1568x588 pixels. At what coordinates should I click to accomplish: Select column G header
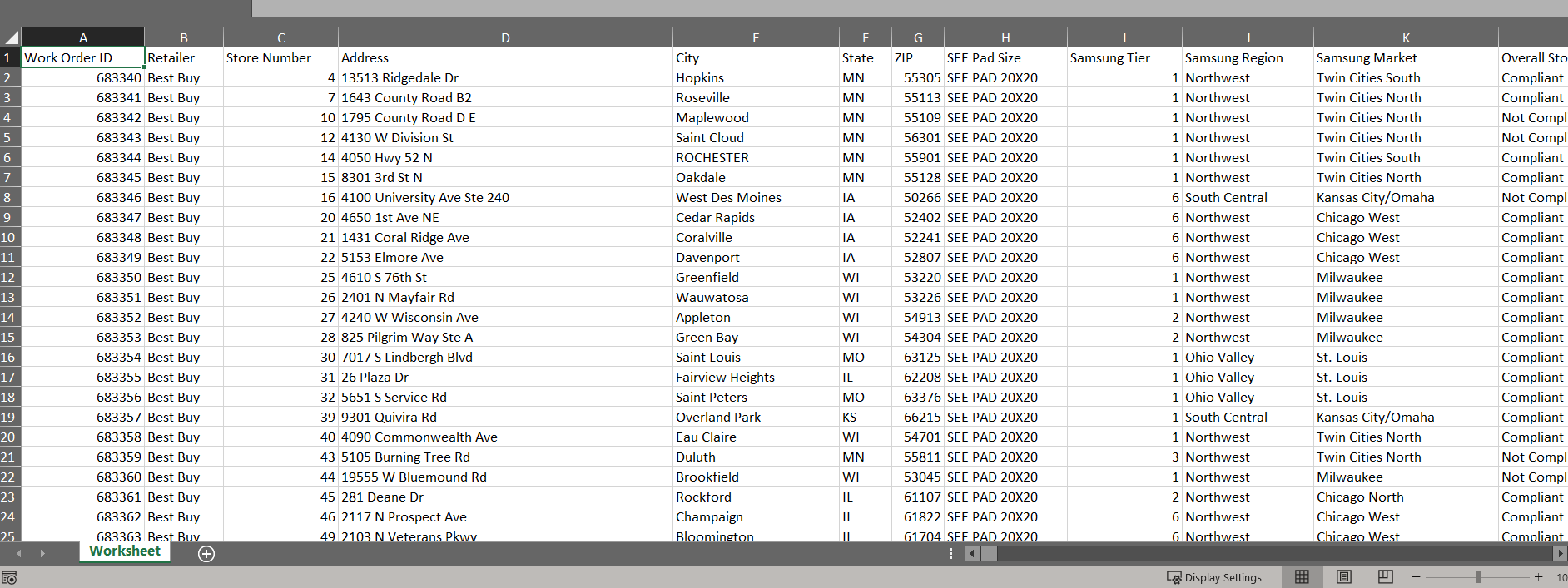coord(918,37)
